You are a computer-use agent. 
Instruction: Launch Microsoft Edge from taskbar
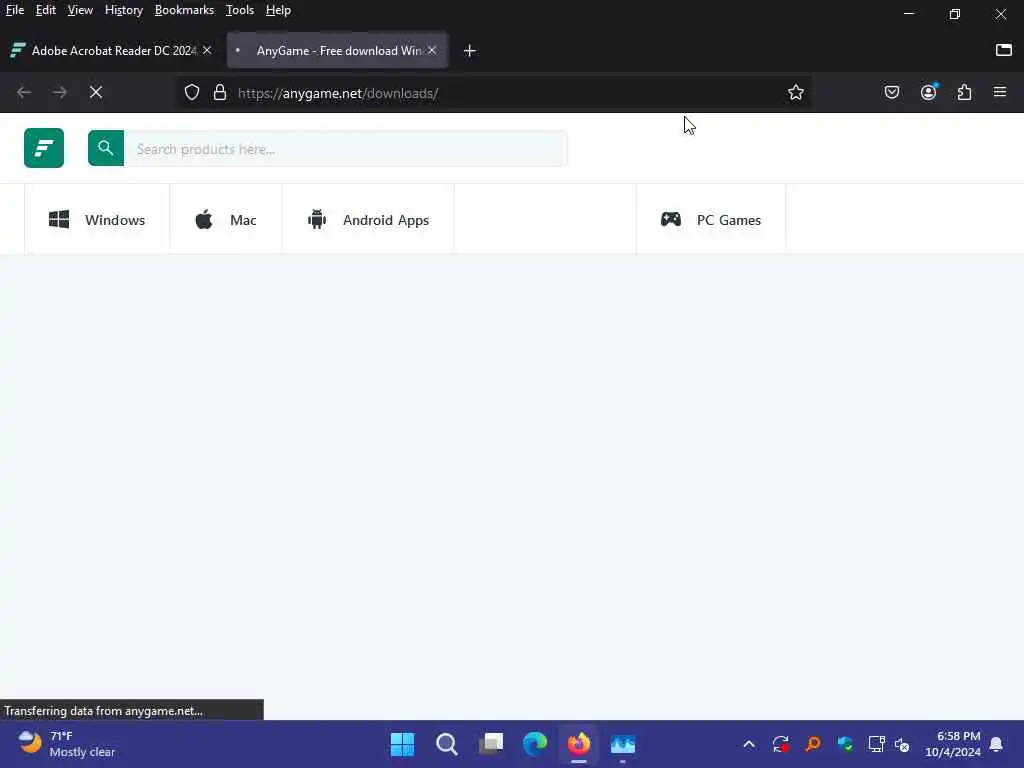535,744
